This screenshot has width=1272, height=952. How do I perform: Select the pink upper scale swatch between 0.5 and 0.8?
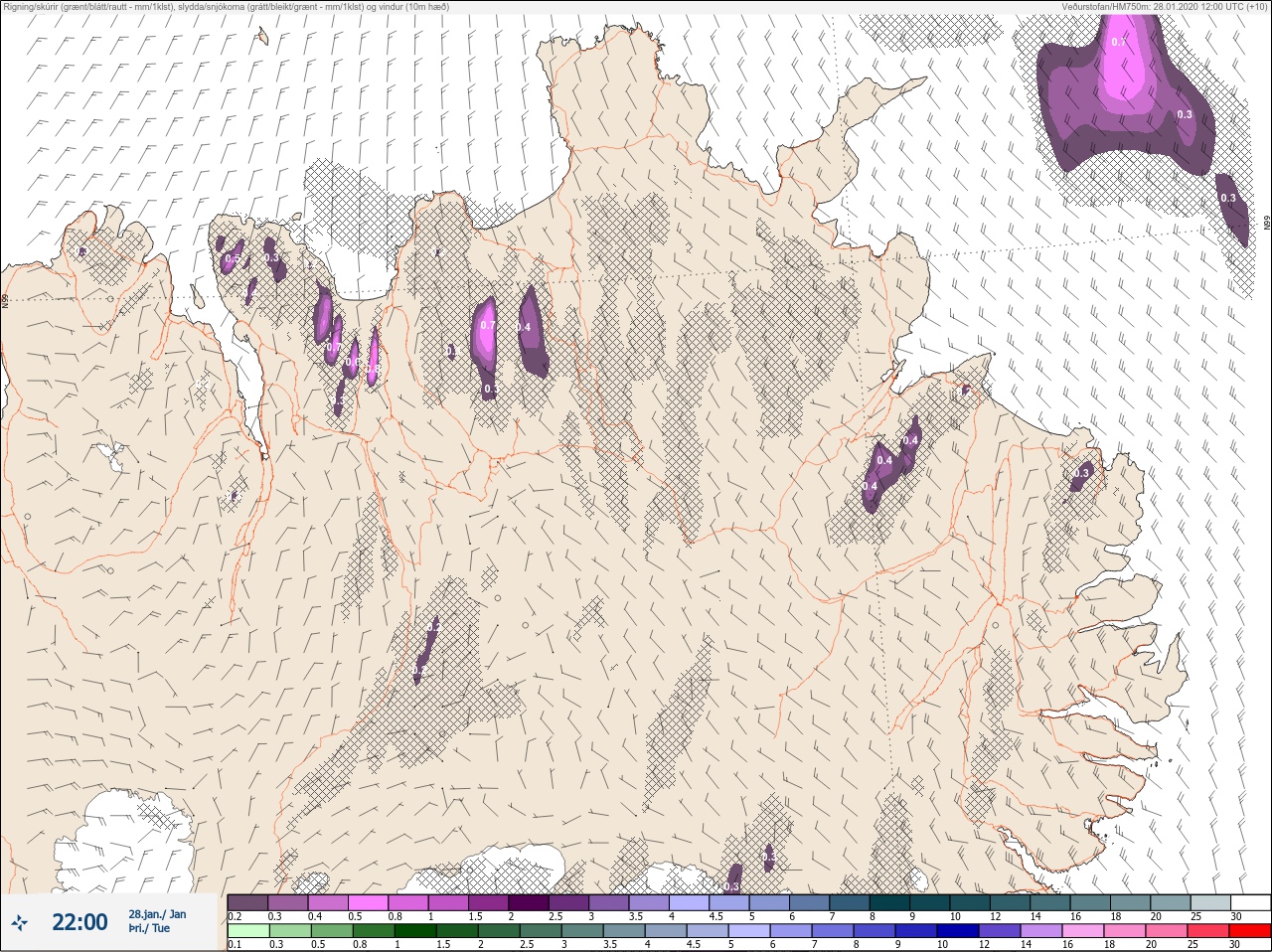coord(369,902)
